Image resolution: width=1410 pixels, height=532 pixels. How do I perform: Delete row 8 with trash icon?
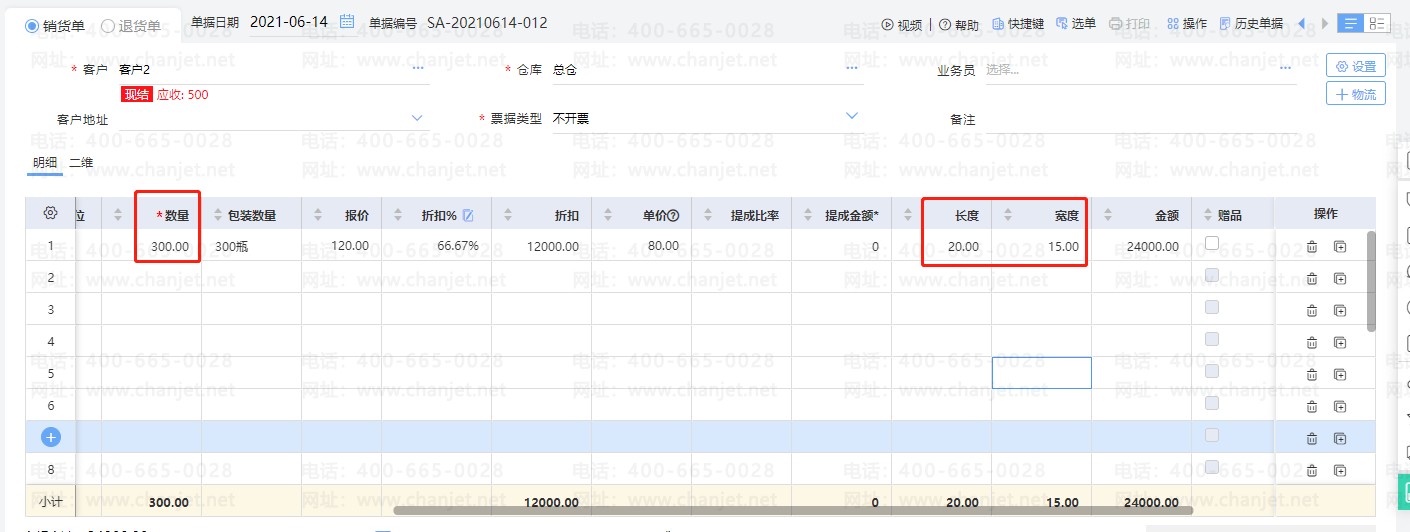coord(1312,470)
